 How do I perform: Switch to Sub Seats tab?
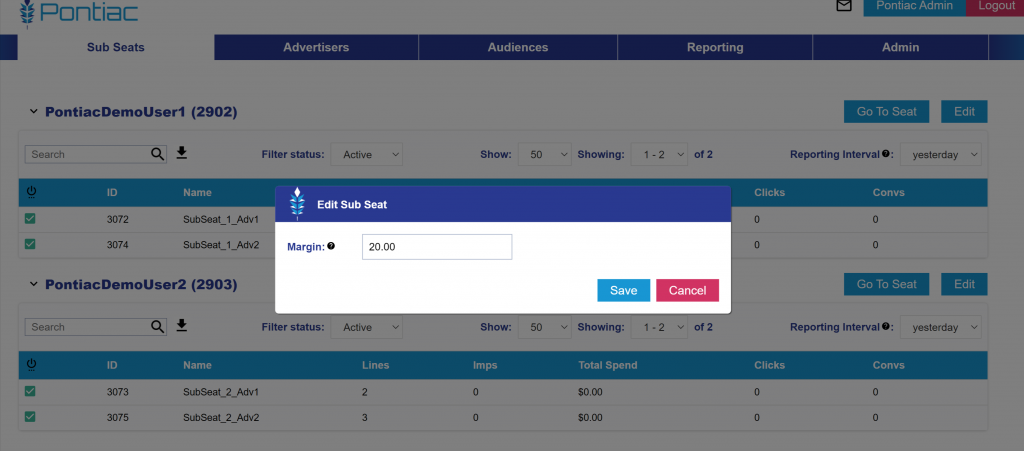pos(116,47)
